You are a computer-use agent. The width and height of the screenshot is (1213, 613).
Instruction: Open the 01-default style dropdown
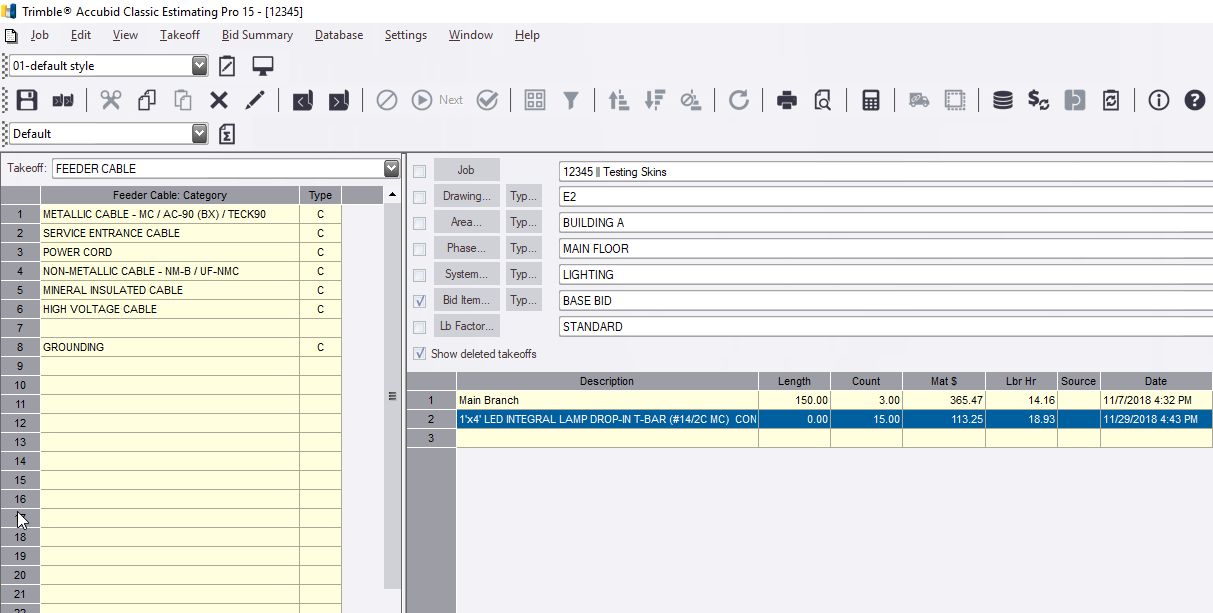click(199, 66)
